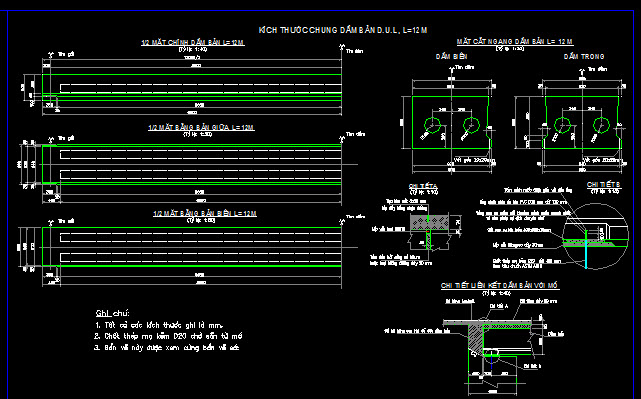Select the 1/2 MẶT CHÍNH DẦM BẢN L=12M heading
The width and height of the screenshot is (641, 399).
pyautogui.click(x=193, y=43)
